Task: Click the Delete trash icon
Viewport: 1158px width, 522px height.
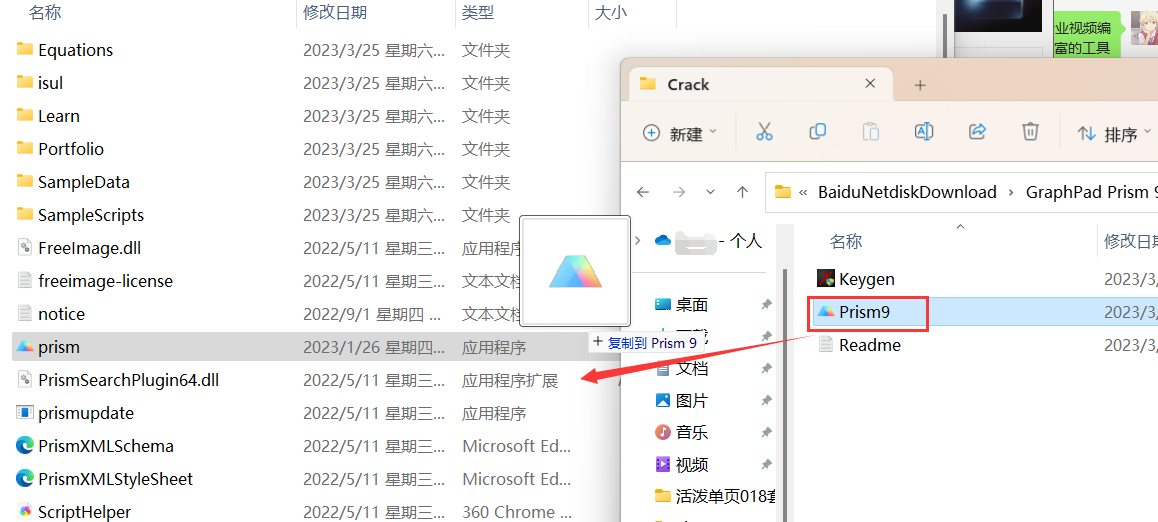Action: (1030, 132)
